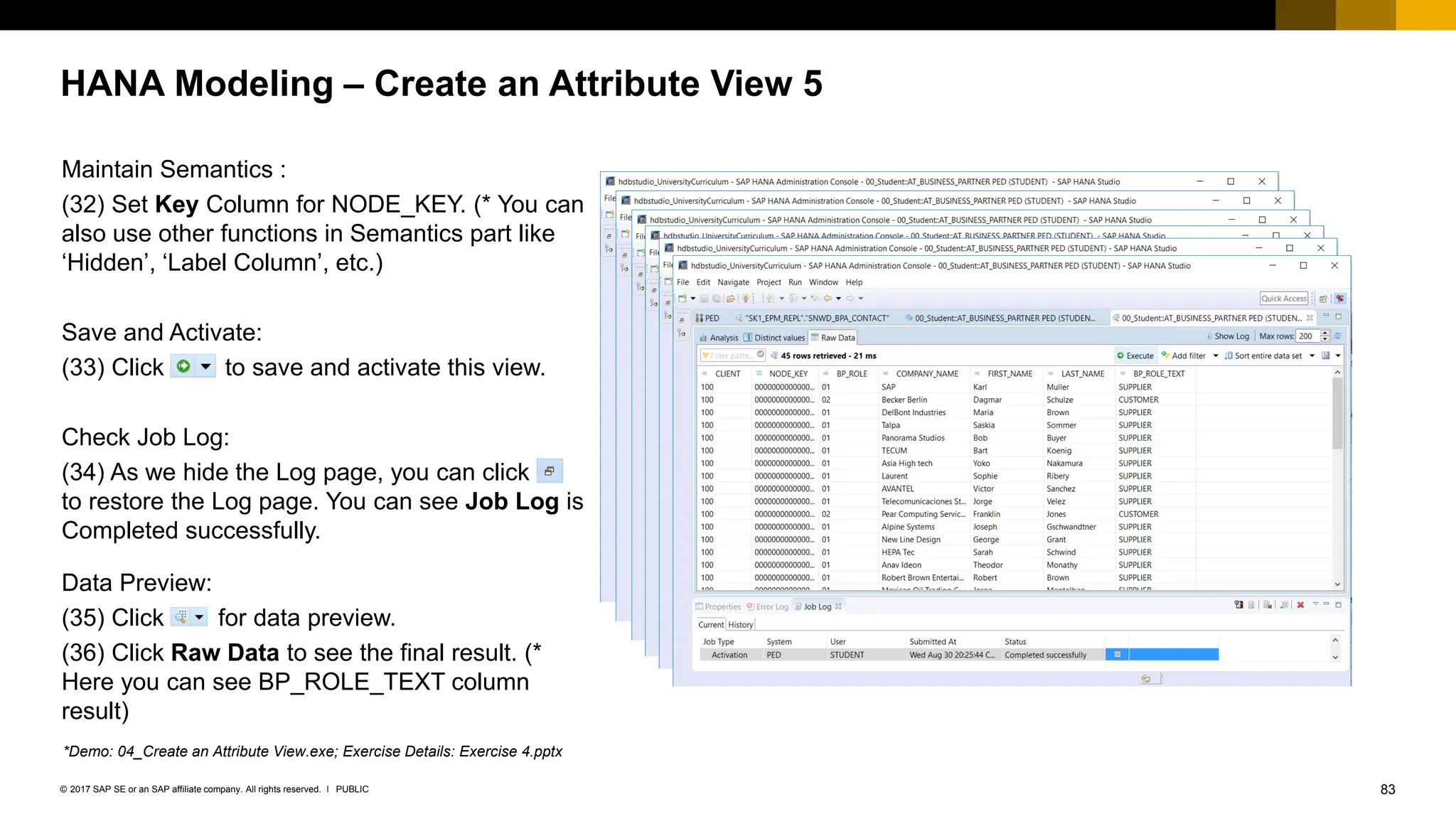Select the SAP HANA Modeler perspective icon
Screen dimensions: 1456x819
click(1340, 299)
